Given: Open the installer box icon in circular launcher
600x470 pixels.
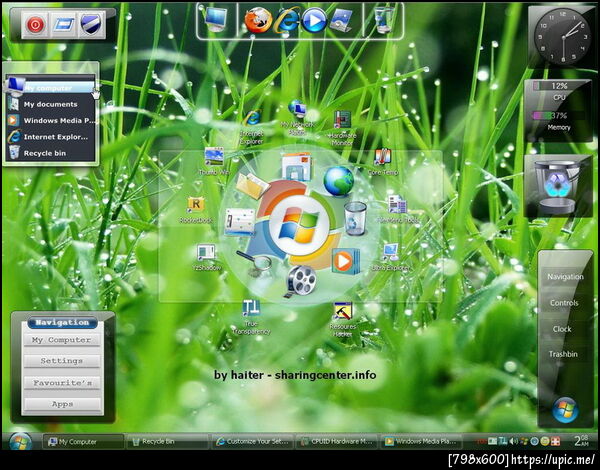Looking at the screenshot, I should pos(297,166).
